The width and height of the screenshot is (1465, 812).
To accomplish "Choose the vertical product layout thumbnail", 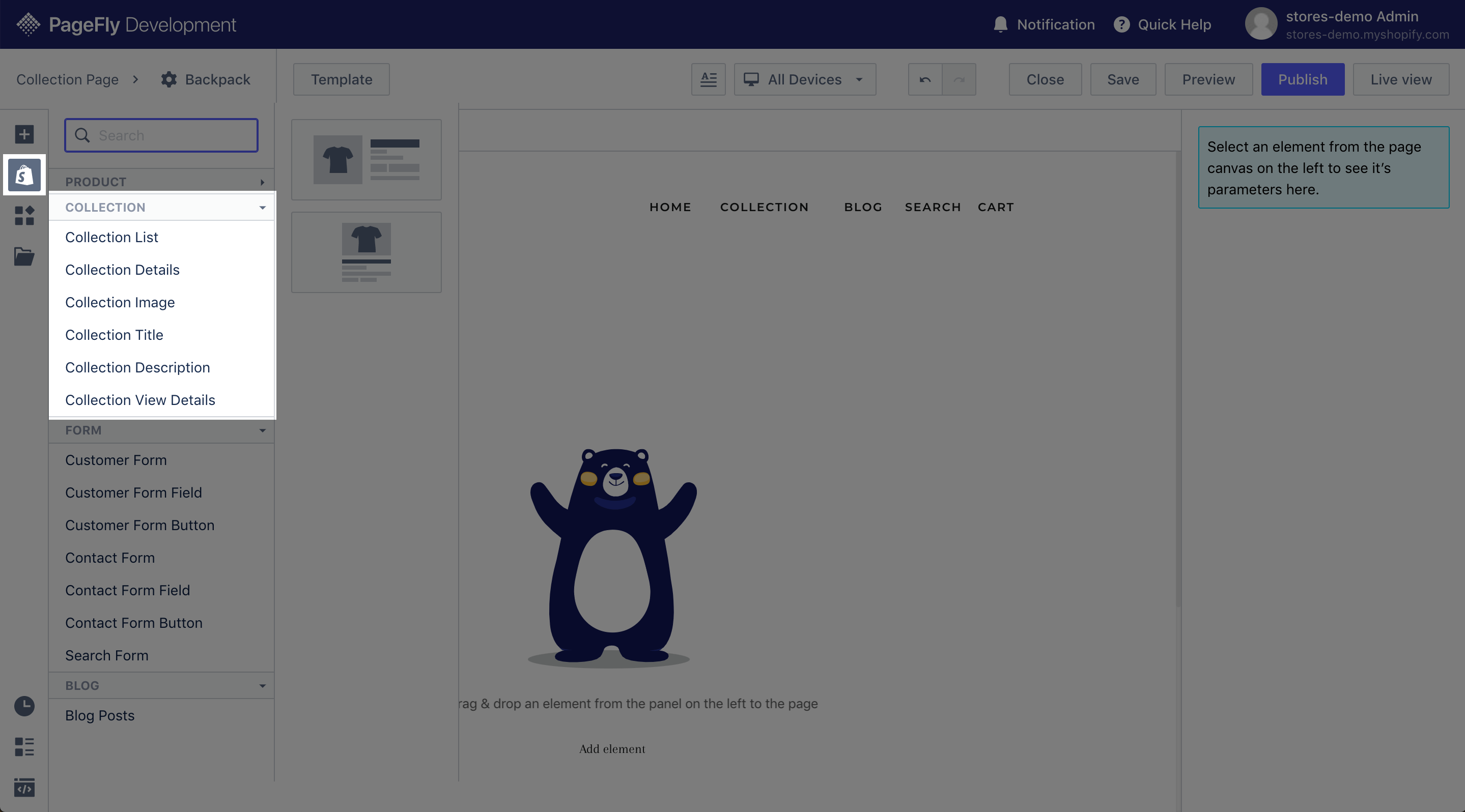I will pos(367,252).
